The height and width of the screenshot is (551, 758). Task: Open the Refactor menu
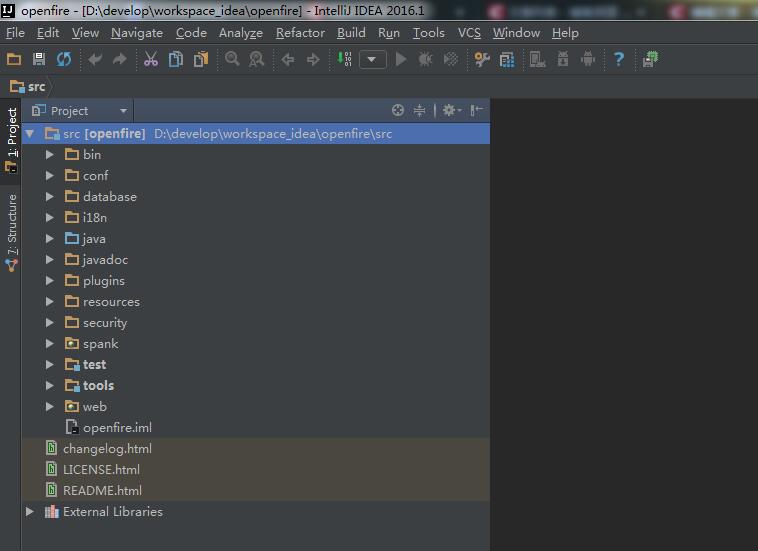300,33
